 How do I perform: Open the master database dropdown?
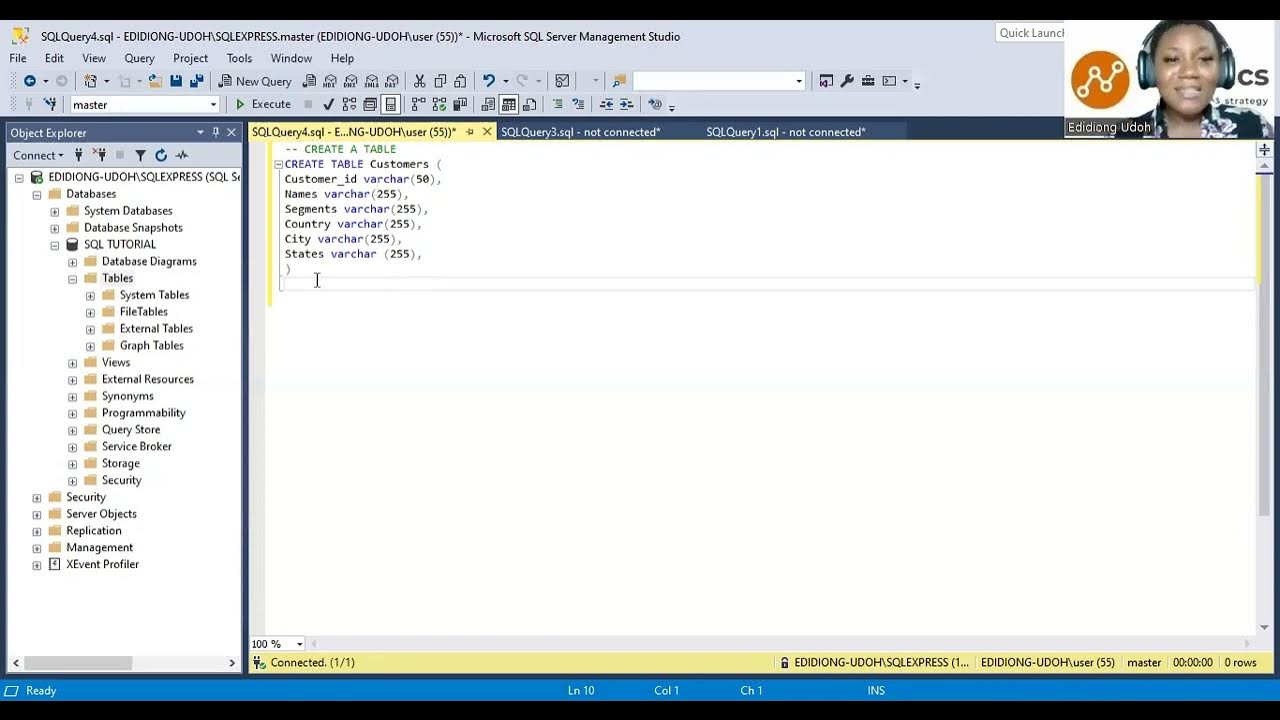tap(213, 104)
